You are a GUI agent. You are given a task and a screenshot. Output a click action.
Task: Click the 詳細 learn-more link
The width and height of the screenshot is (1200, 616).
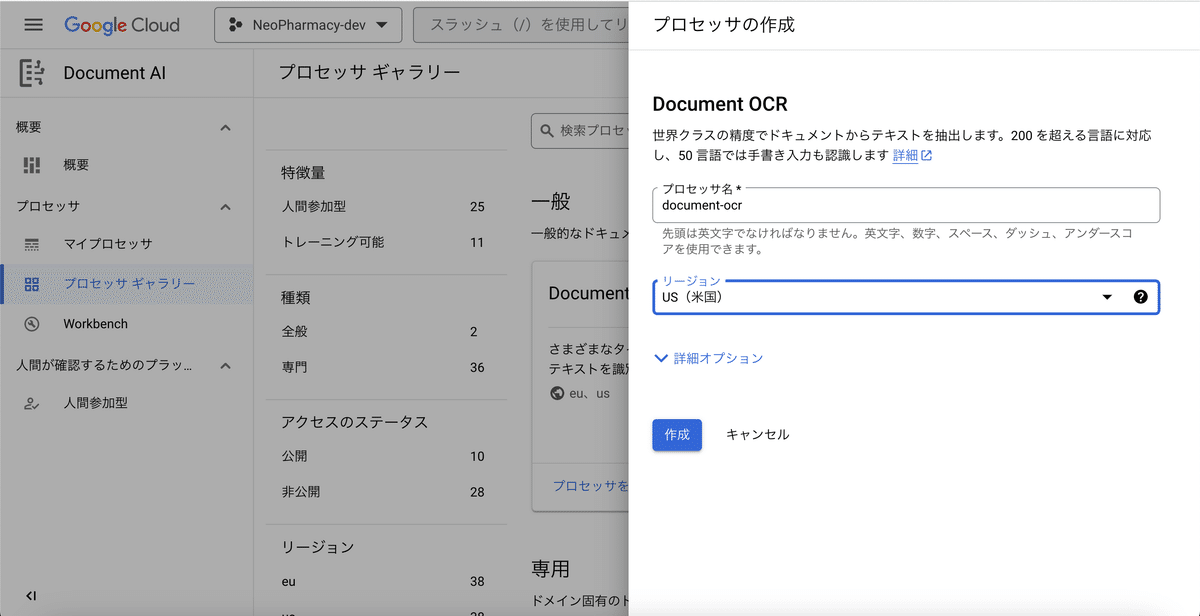[x=905, y=155]
